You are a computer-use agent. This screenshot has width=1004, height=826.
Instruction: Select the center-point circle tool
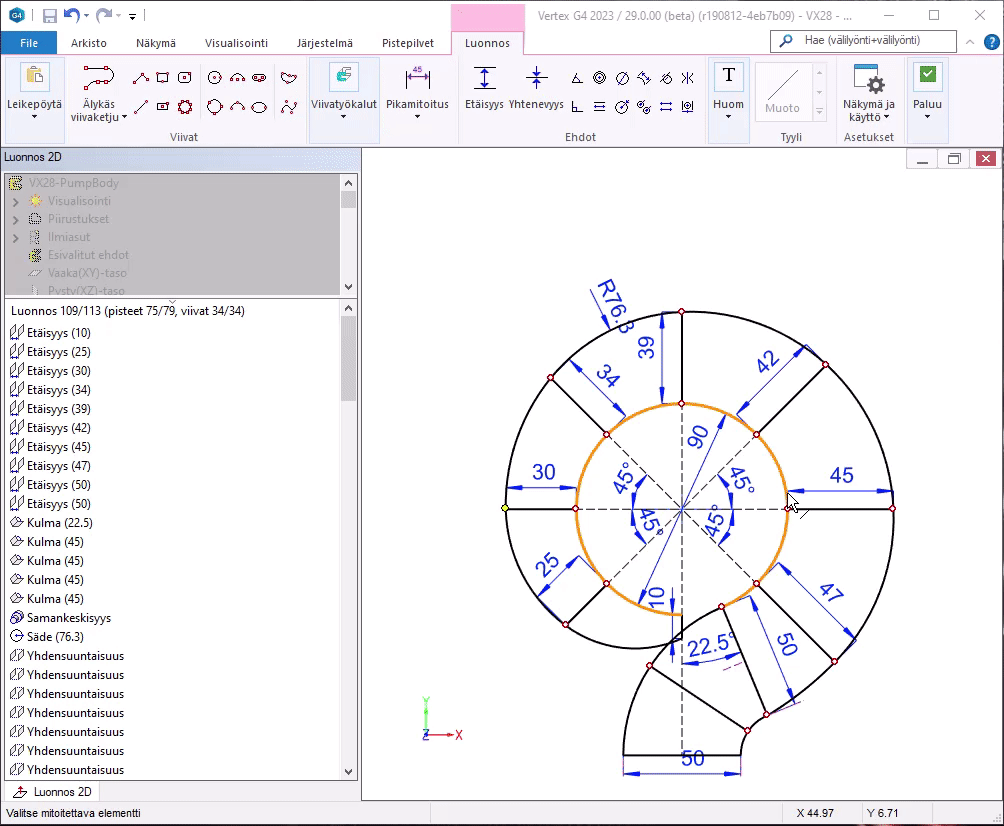coord(214,78)
